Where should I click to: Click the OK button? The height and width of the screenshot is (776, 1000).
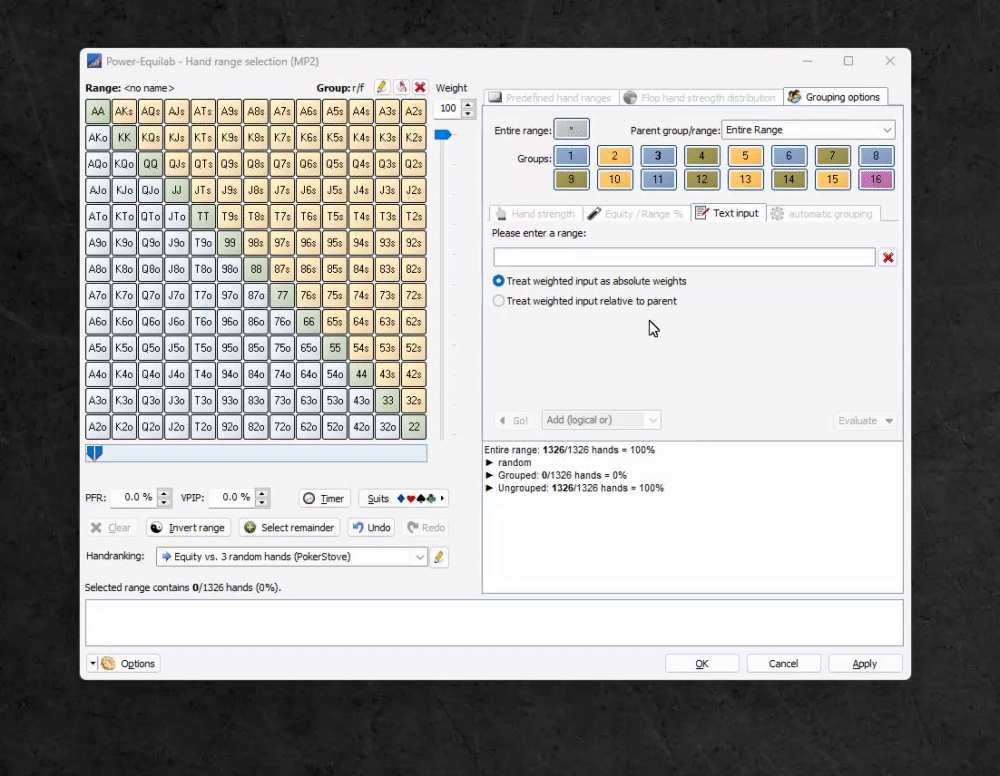pyautogui.click(x=702, y=664)
